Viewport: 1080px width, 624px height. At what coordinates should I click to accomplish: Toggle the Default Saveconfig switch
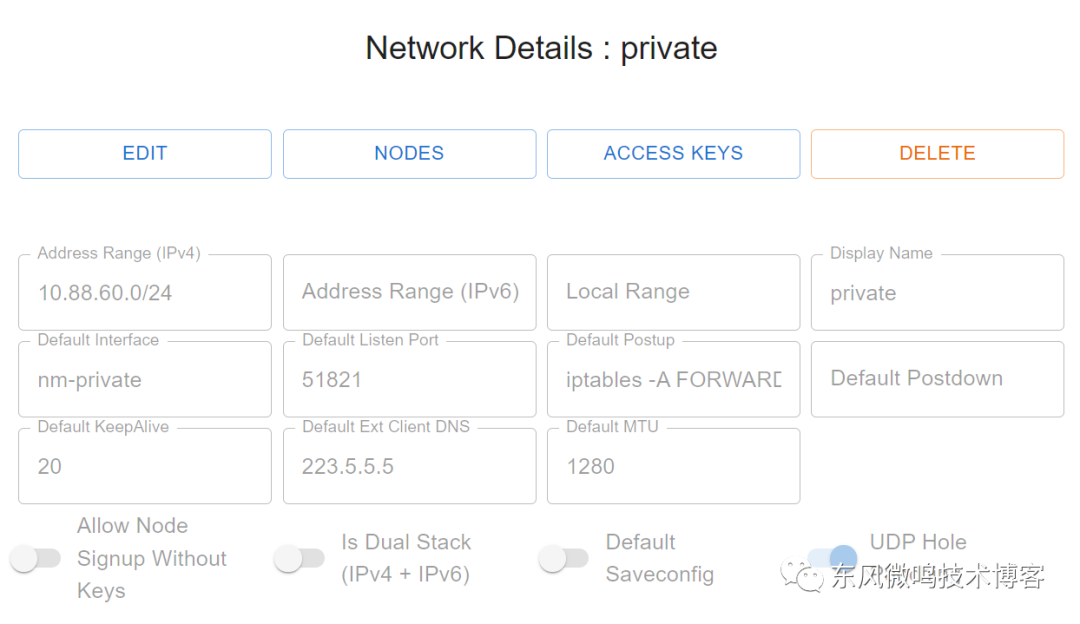point(564,558)
